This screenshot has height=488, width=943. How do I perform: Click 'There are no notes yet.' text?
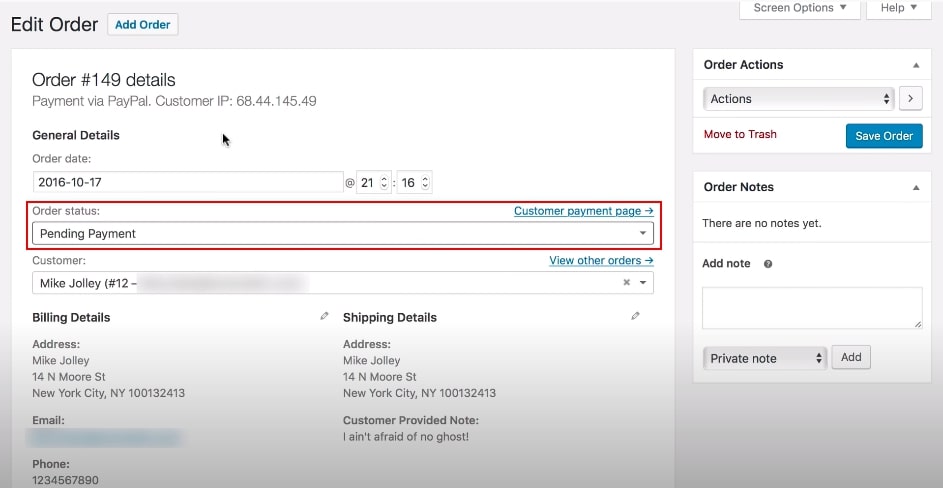(762, 223)
